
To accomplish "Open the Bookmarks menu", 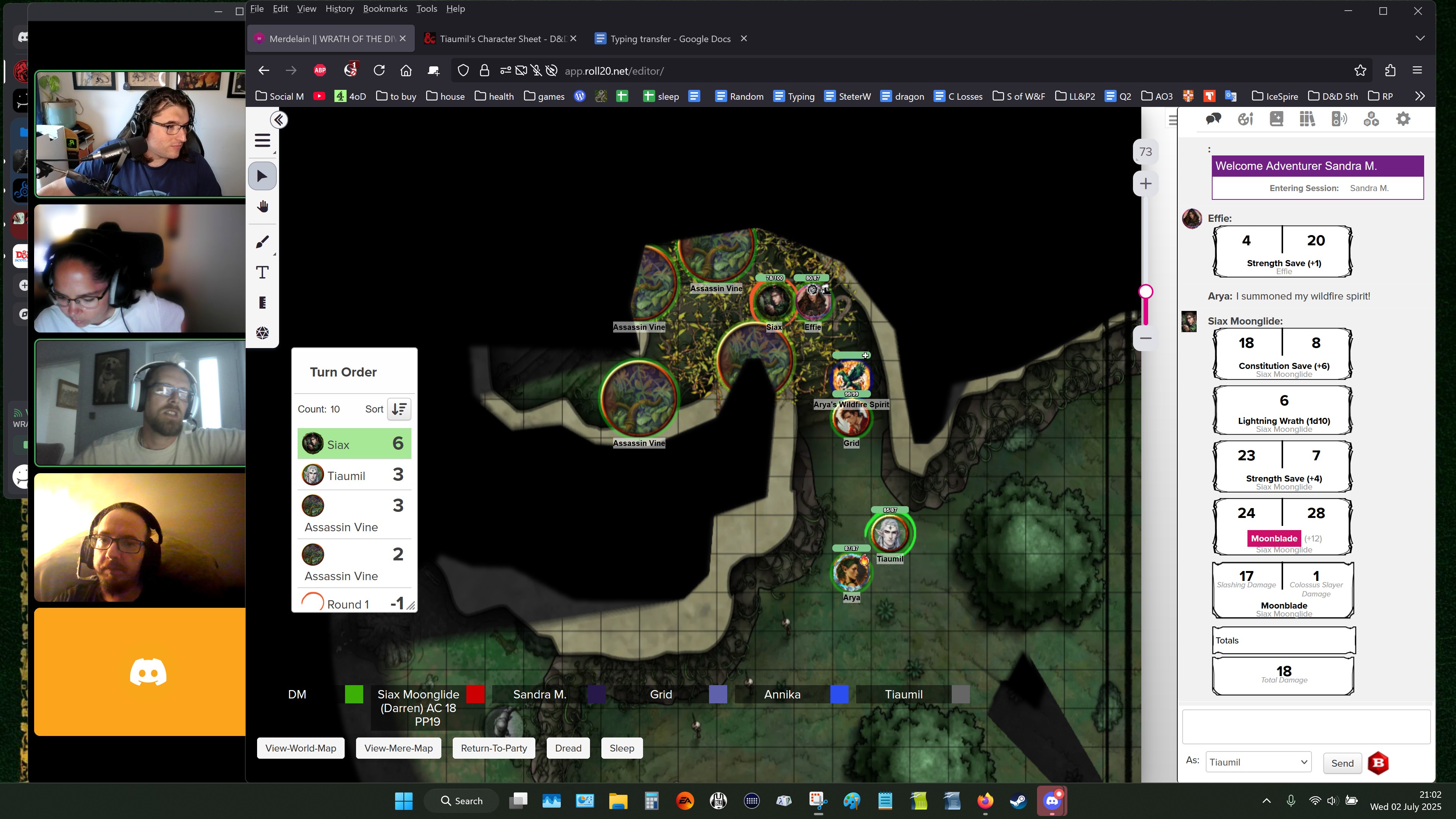I will click(x=384, y=8).
